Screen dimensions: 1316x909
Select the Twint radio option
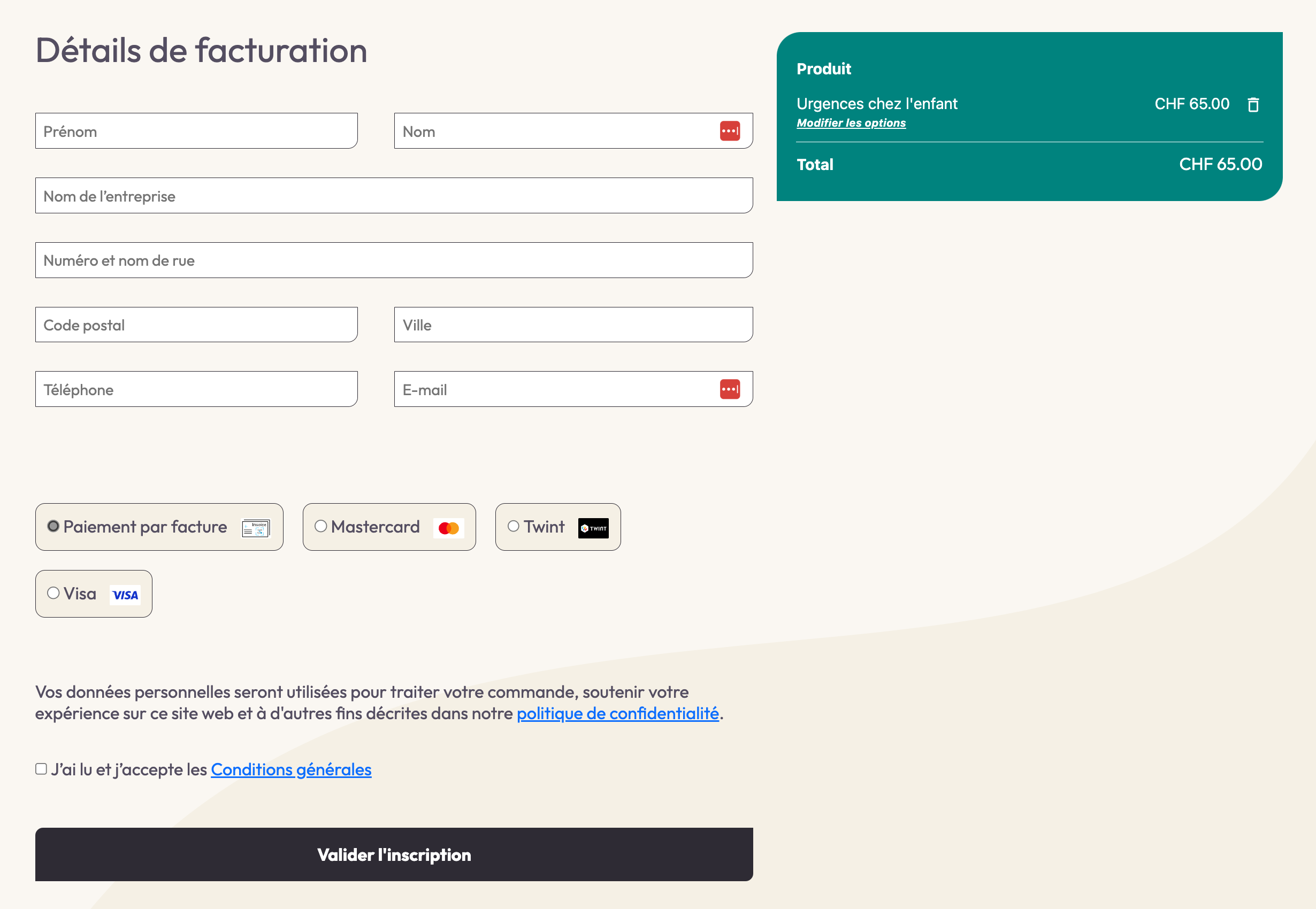click(x=514, y=526)
